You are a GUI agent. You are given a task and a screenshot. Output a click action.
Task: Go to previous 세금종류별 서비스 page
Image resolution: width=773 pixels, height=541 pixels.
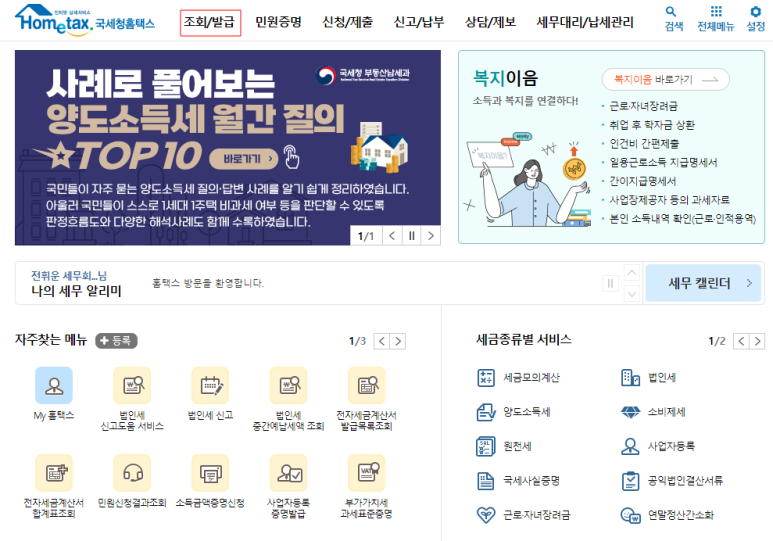coord(741,341)
